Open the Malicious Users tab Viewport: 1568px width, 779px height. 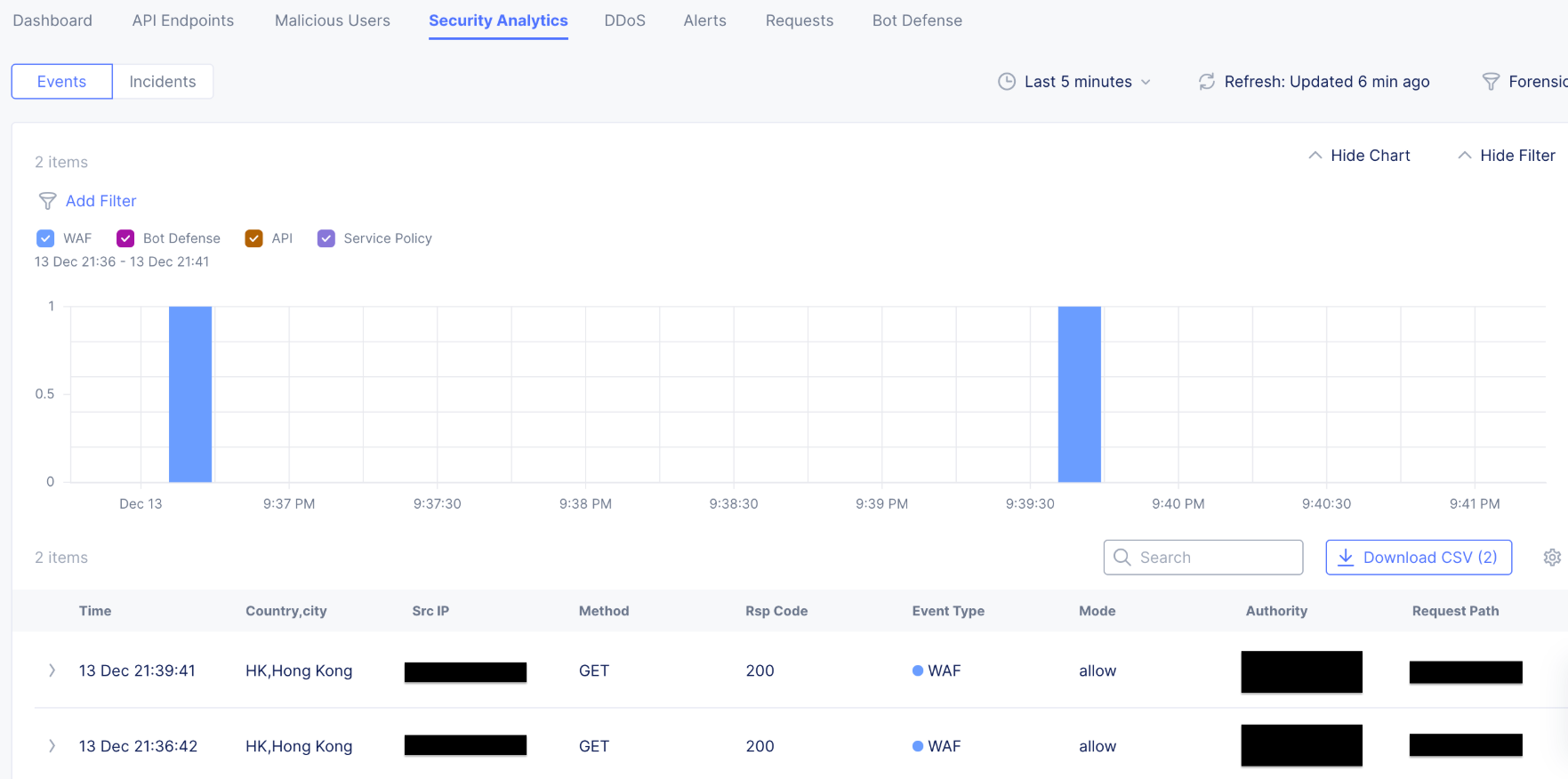(x=332, y=20)
